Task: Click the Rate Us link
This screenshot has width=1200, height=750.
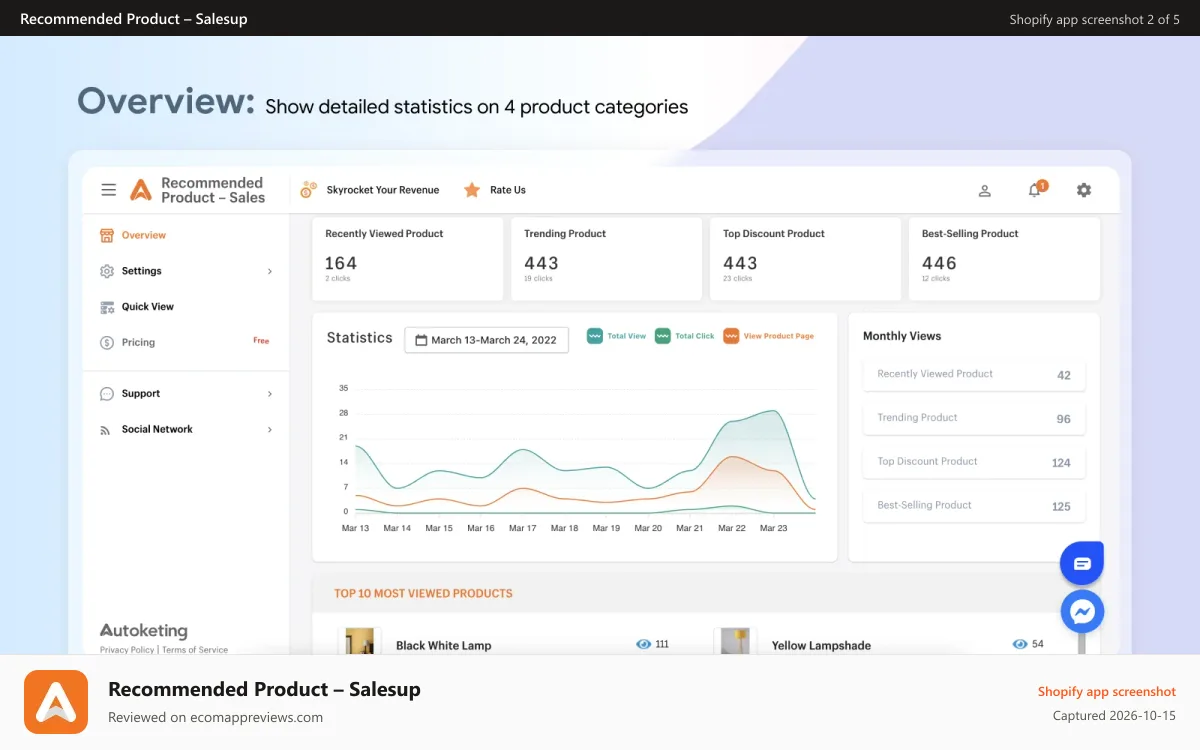Action: [x=508, y=190]
